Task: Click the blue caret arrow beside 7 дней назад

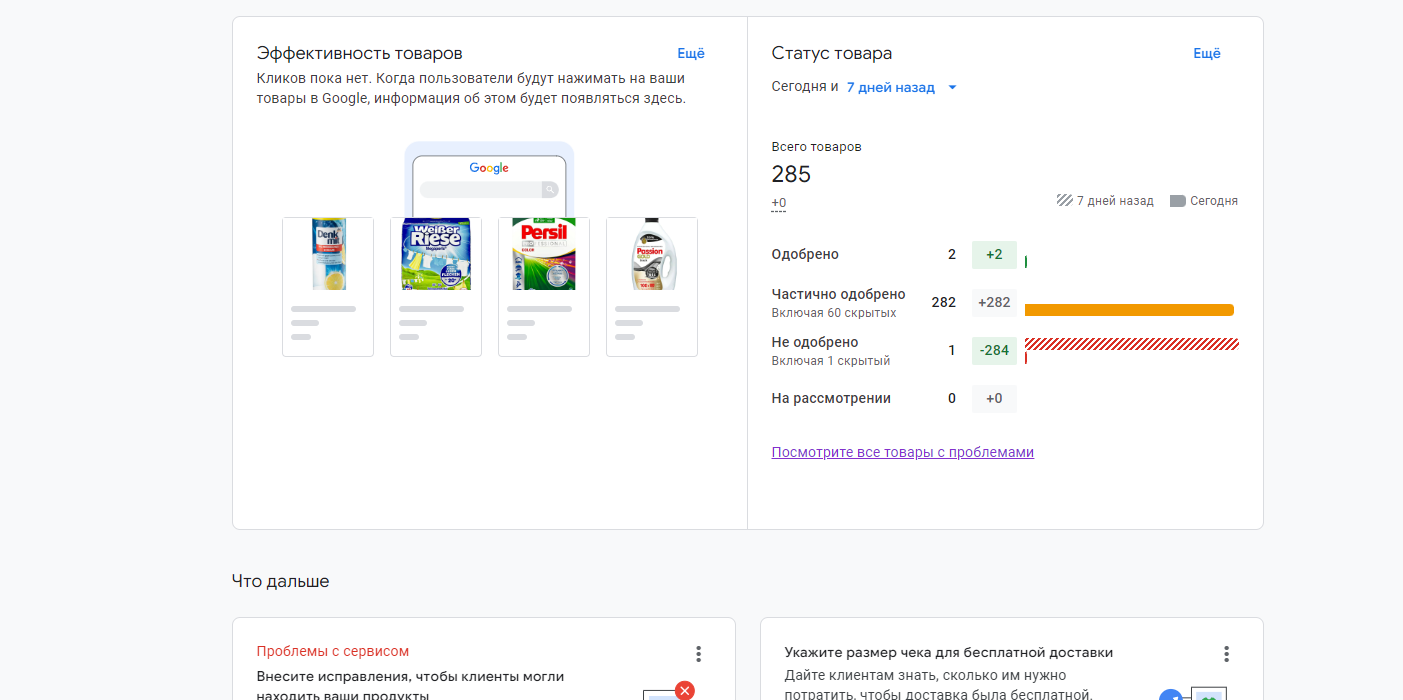Action: click(952, 87)
